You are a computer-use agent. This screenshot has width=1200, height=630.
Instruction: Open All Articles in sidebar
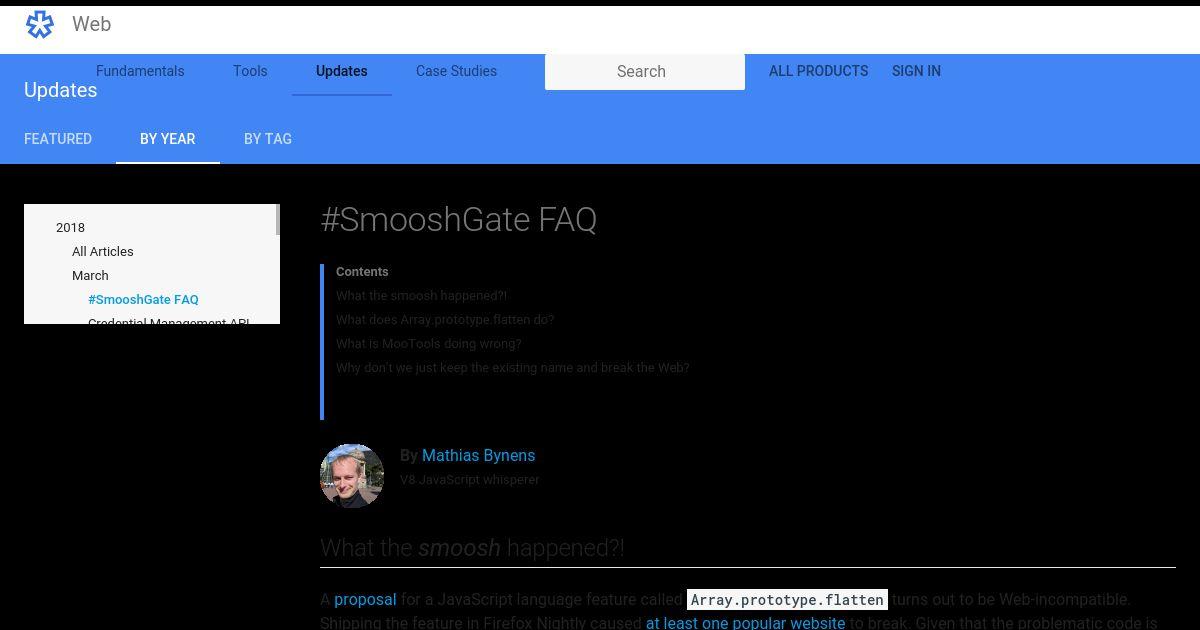(x=102, y=251)
